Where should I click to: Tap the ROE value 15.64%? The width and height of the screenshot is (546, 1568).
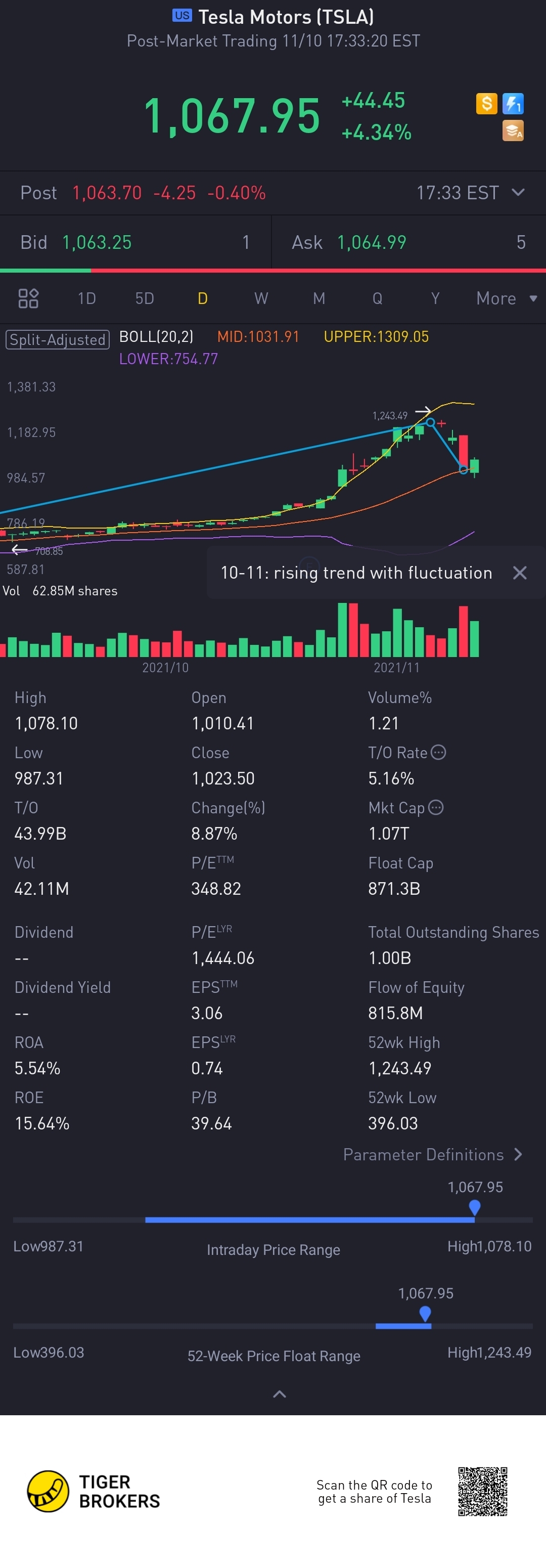[x=42, y=1123]
